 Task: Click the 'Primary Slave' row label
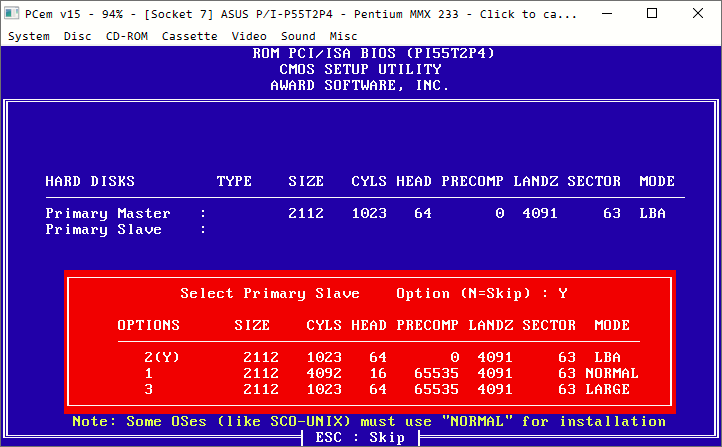(x=104, y=230)
